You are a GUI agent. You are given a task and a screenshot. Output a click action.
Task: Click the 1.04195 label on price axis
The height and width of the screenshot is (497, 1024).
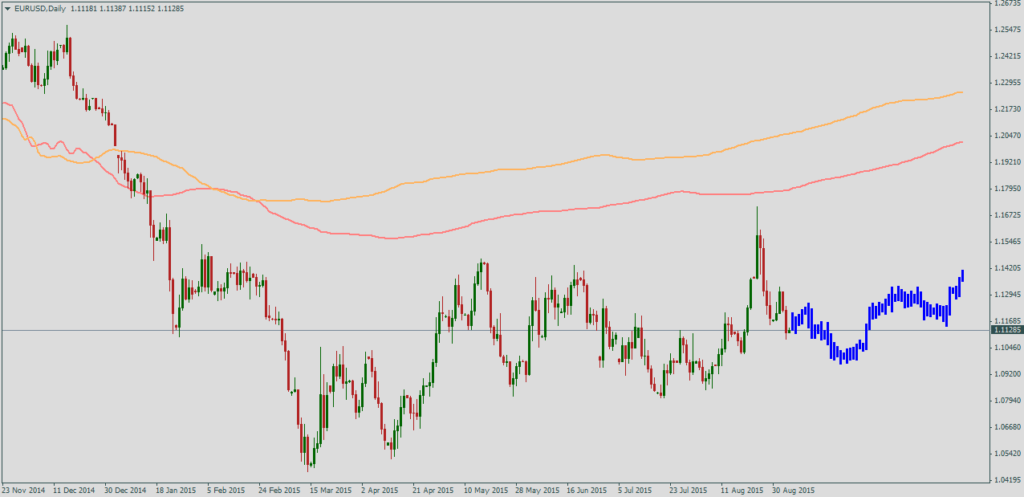1004,480
